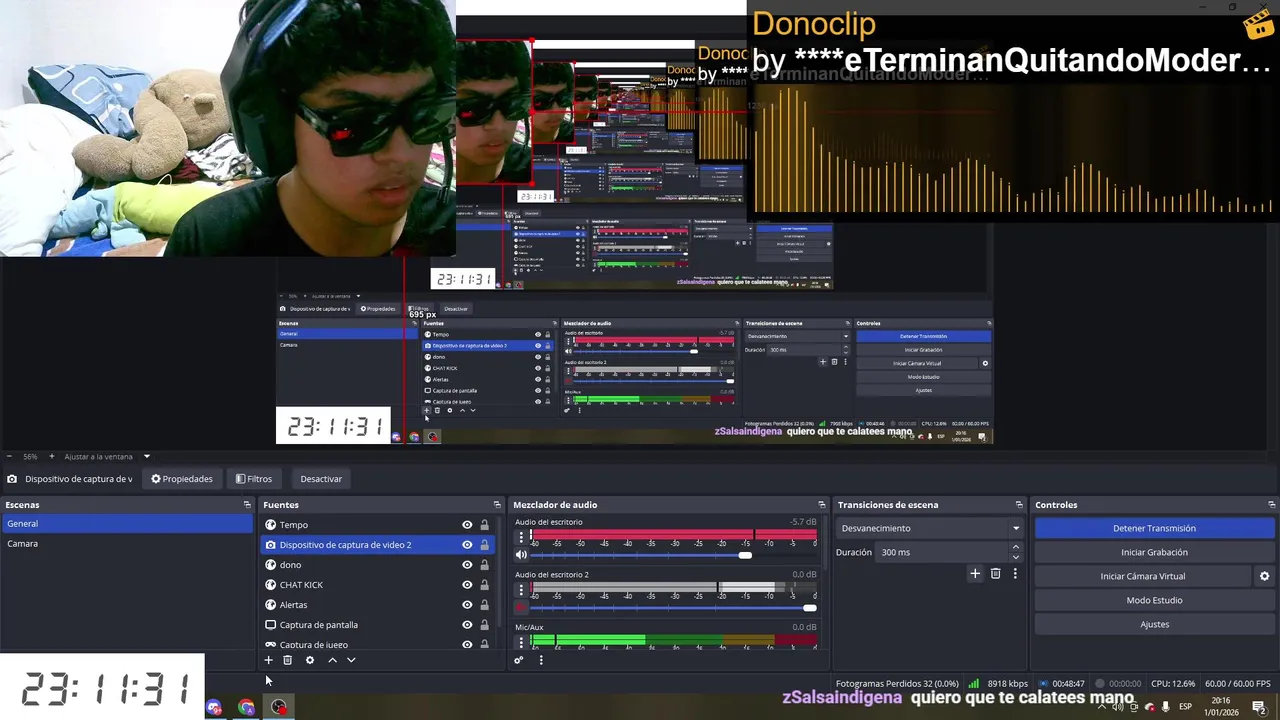Click Iniciar Cámara Virtual

1143,576
